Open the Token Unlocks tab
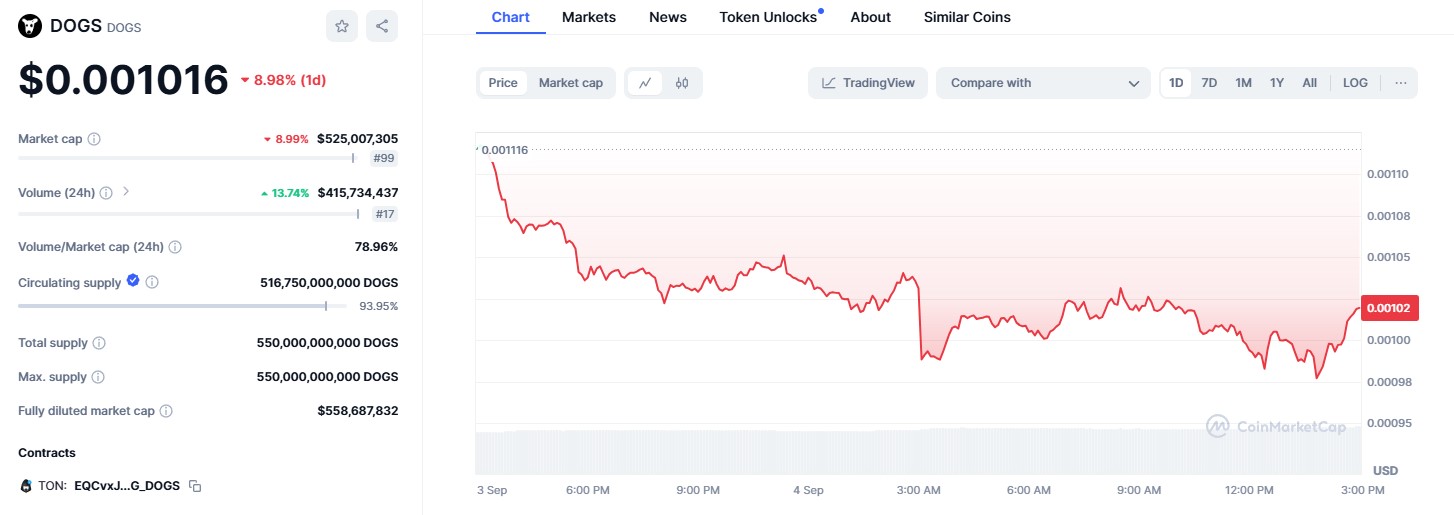Screen dimensions: 1454x515 768,17
